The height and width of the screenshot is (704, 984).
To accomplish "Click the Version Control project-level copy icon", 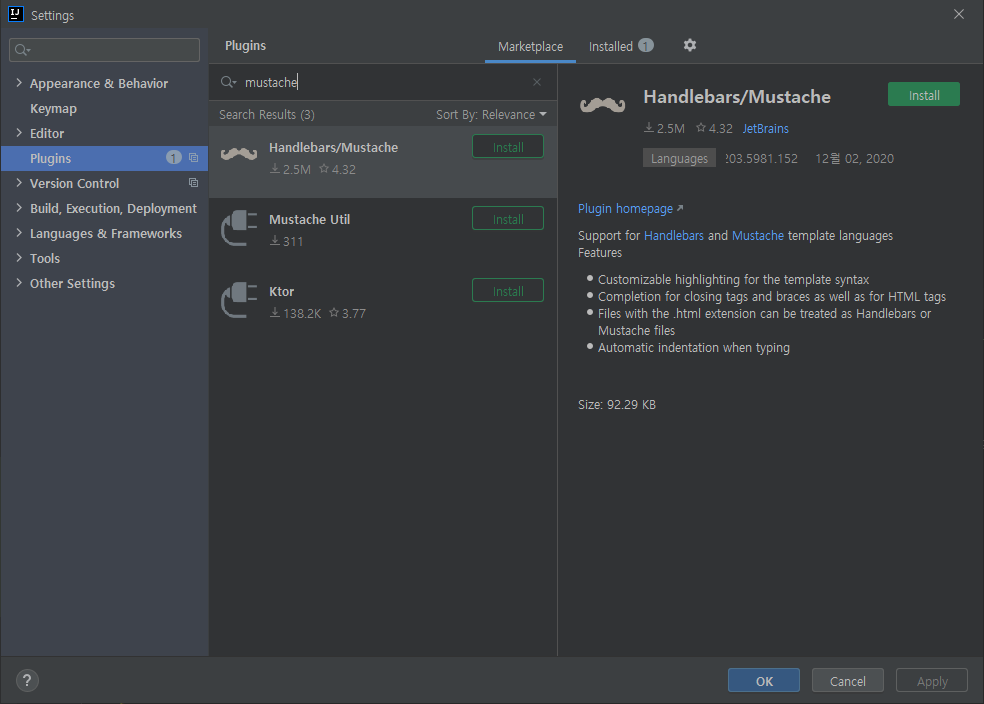I will 193,183.
